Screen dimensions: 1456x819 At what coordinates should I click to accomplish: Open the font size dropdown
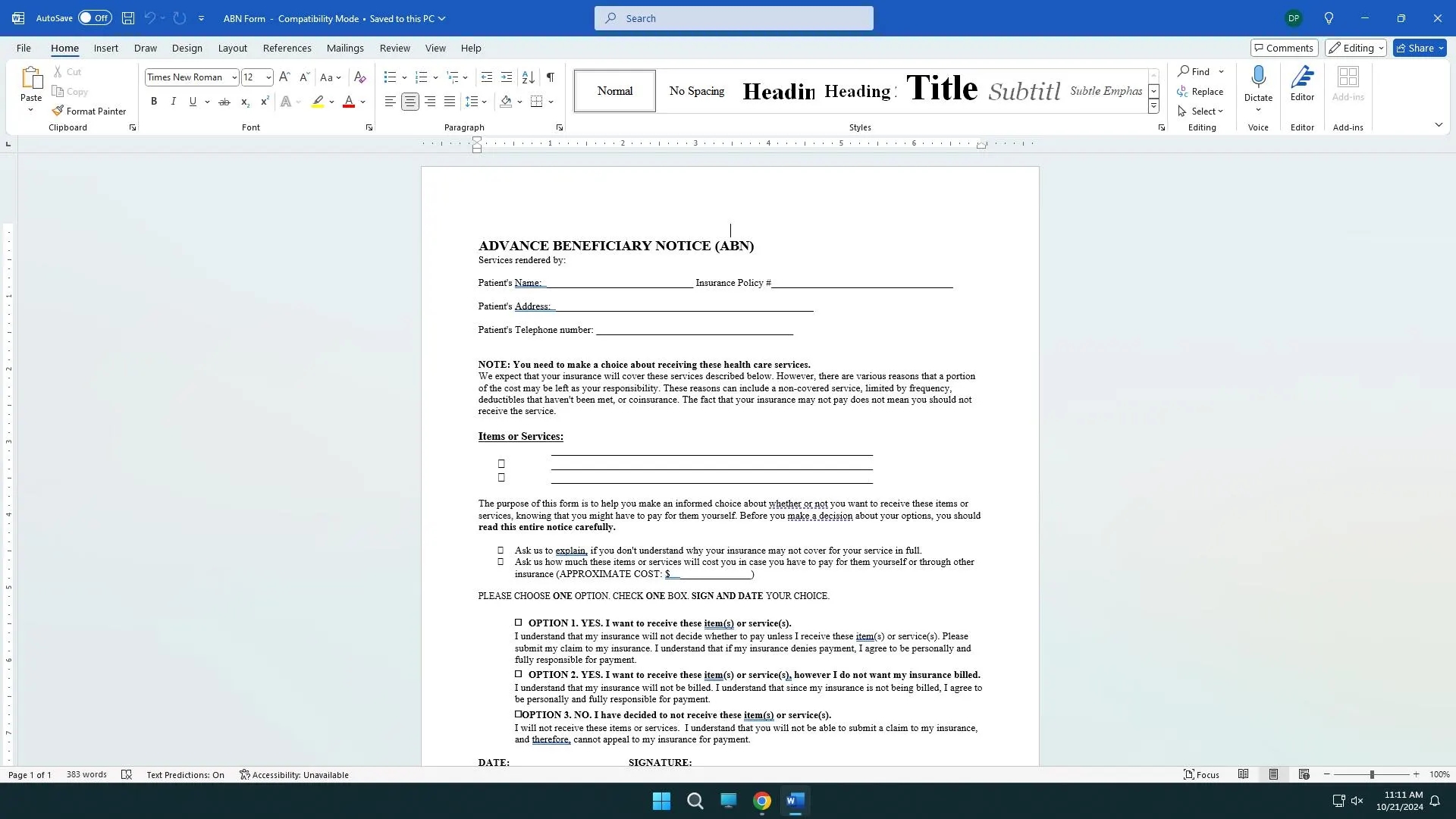coord(268,77)
